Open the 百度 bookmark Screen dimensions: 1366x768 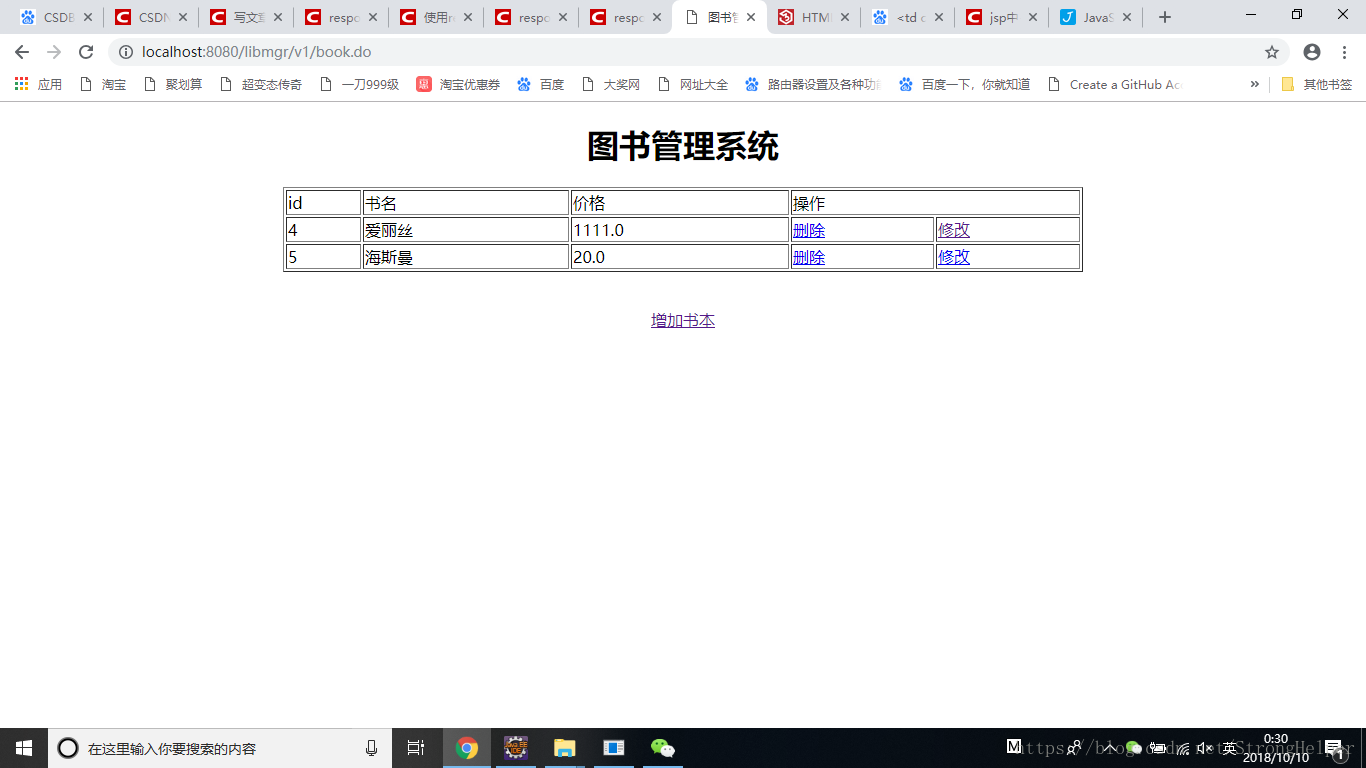click(540, 85)
